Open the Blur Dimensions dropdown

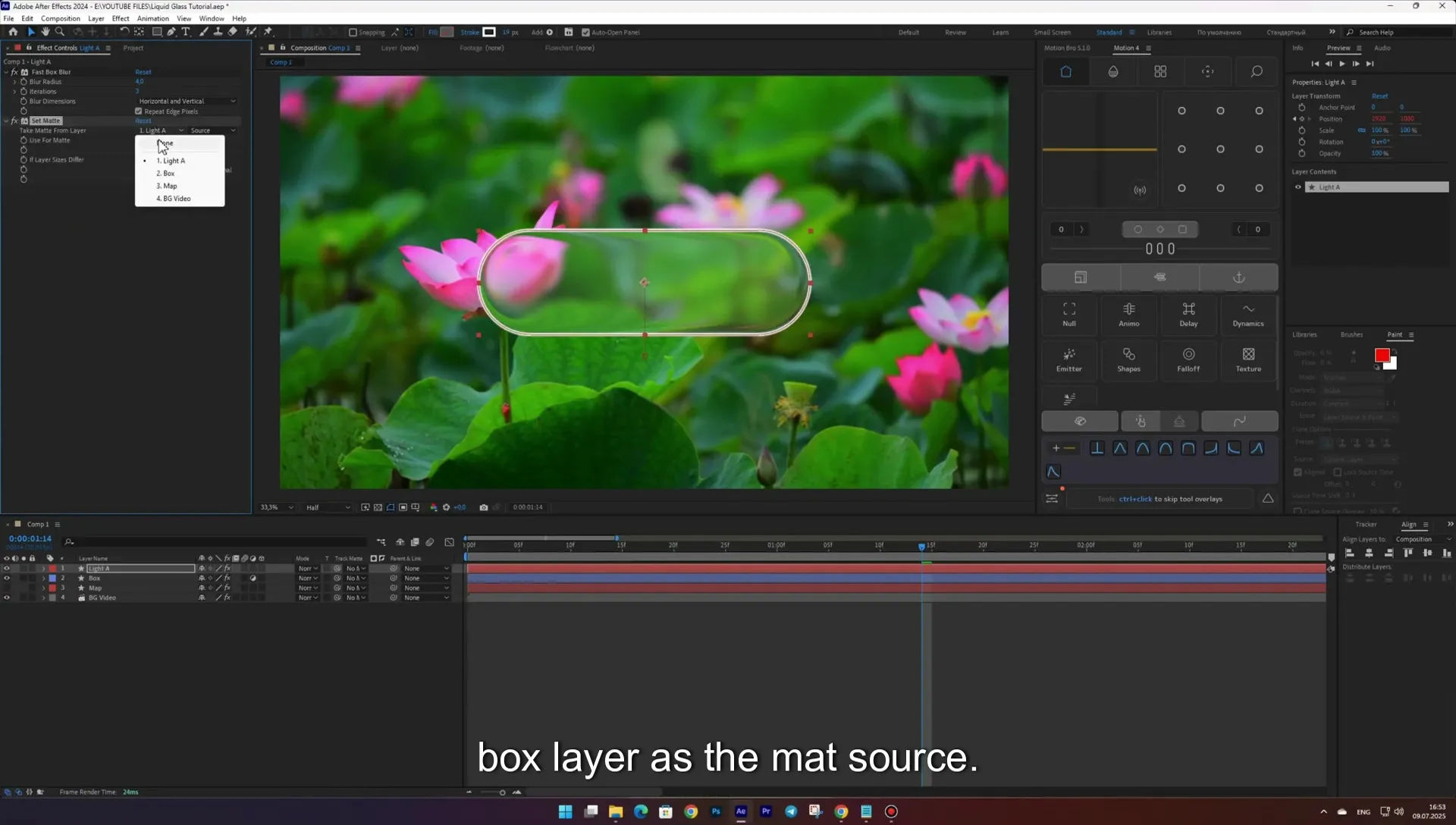pyautogui.click(x=187, y=101)
